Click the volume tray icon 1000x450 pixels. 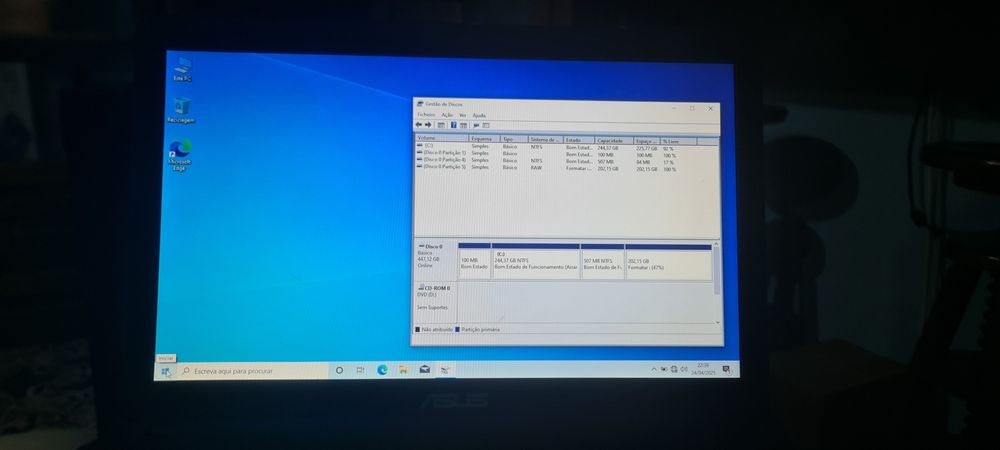[684, 369]
